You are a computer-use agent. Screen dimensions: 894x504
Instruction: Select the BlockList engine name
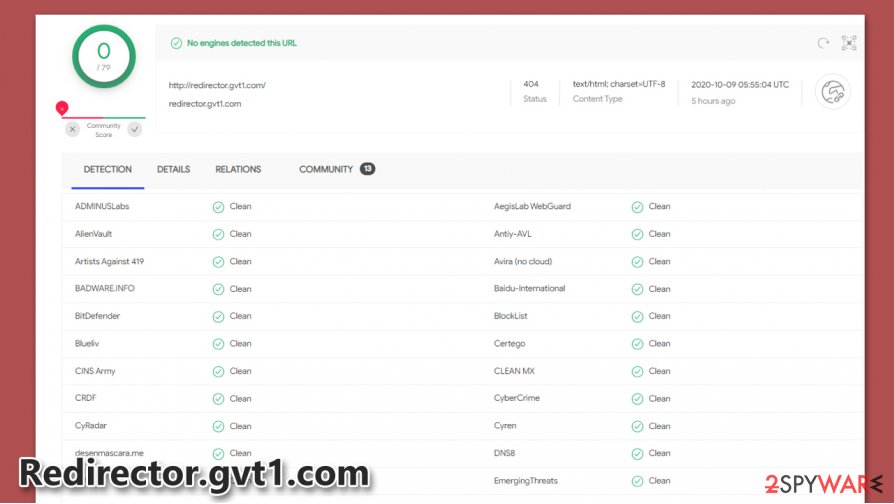coord(510,316)
